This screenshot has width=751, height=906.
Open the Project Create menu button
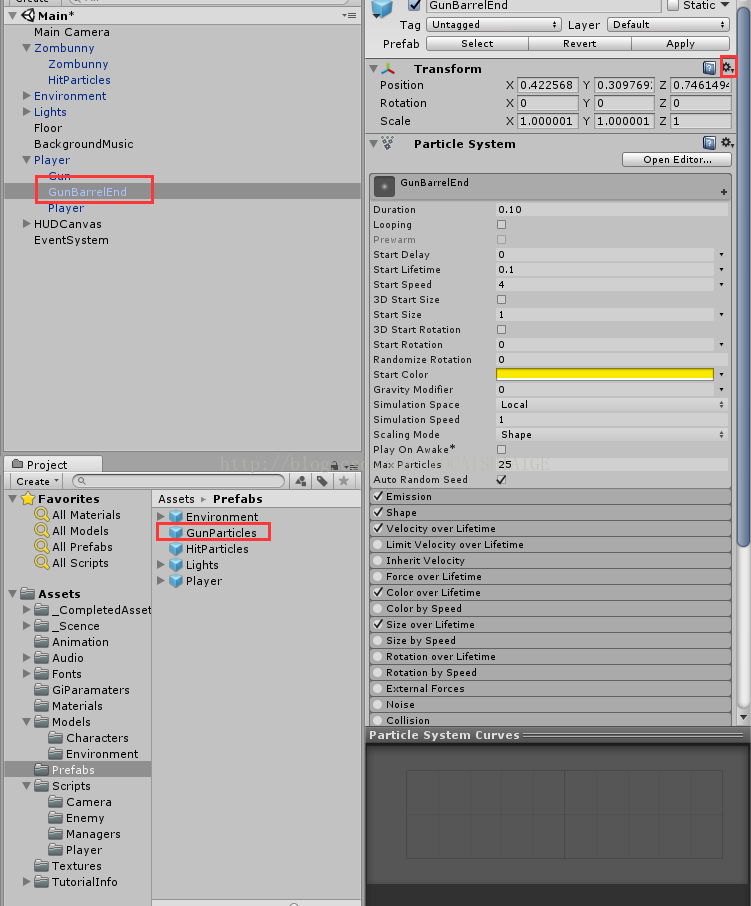click(38, 481)
